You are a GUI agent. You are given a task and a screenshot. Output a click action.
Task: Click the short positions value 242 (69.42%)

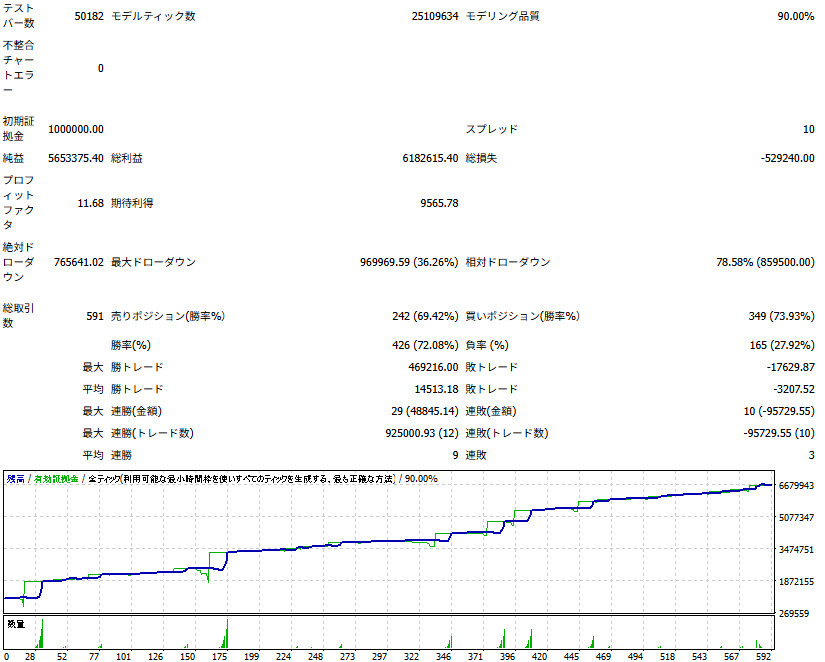tap(425, 316)
